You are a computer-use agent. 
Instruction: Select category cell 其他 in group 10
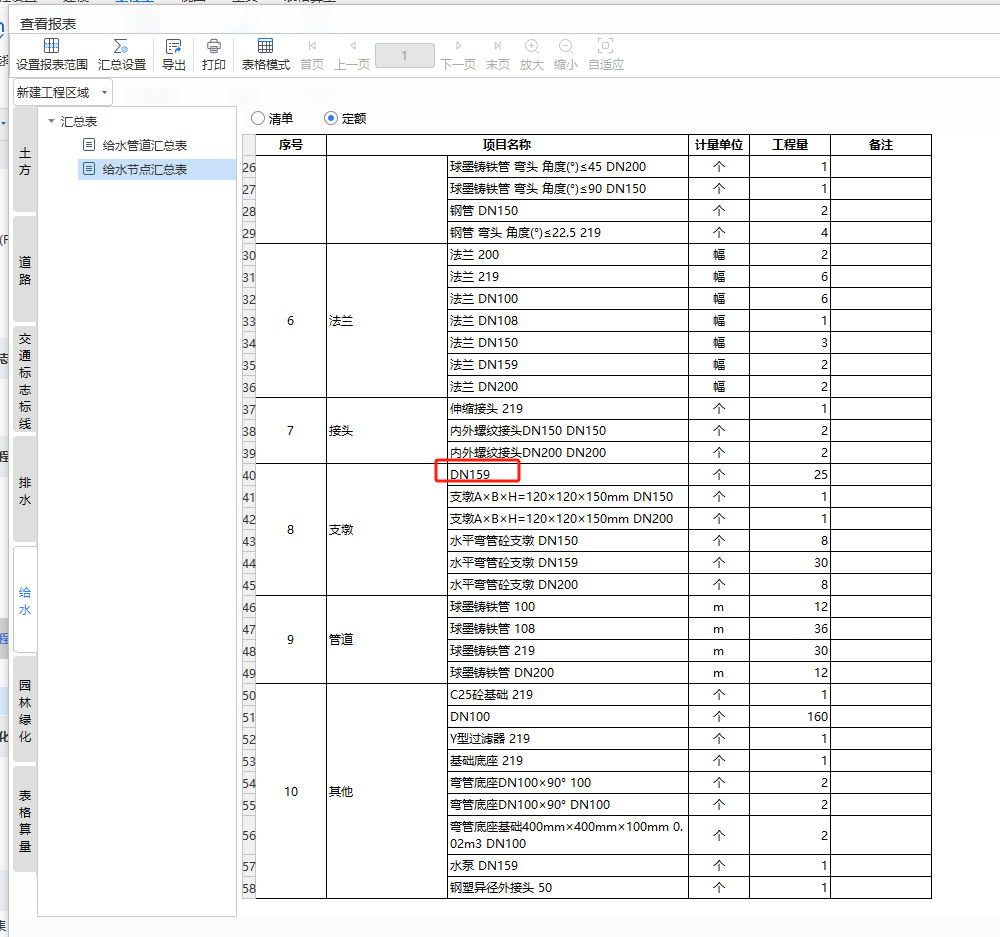click(x=386, y=791)
